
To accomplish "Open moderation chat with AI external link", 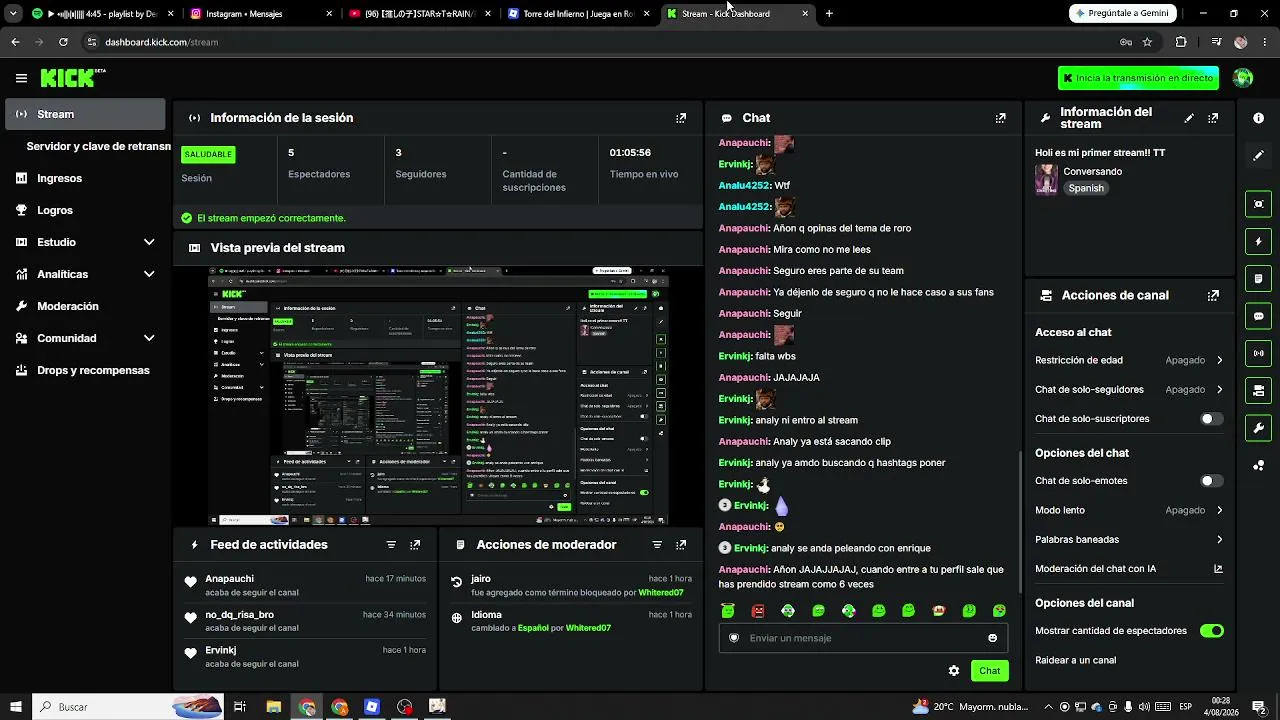I will point(1218,569).
